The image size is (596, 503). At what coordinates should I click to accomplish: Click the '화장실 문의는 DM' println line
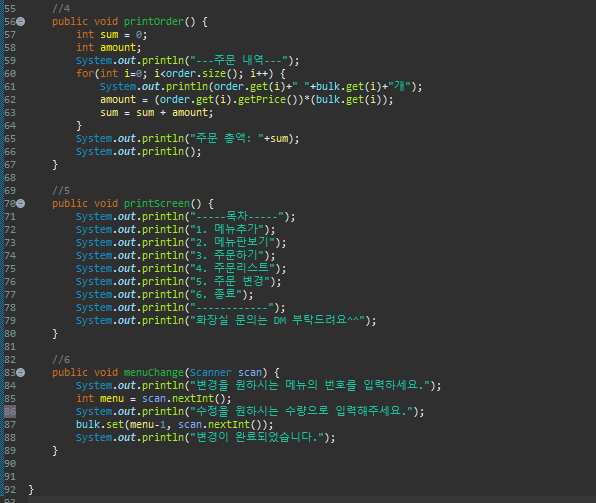(x=226, y=321)
